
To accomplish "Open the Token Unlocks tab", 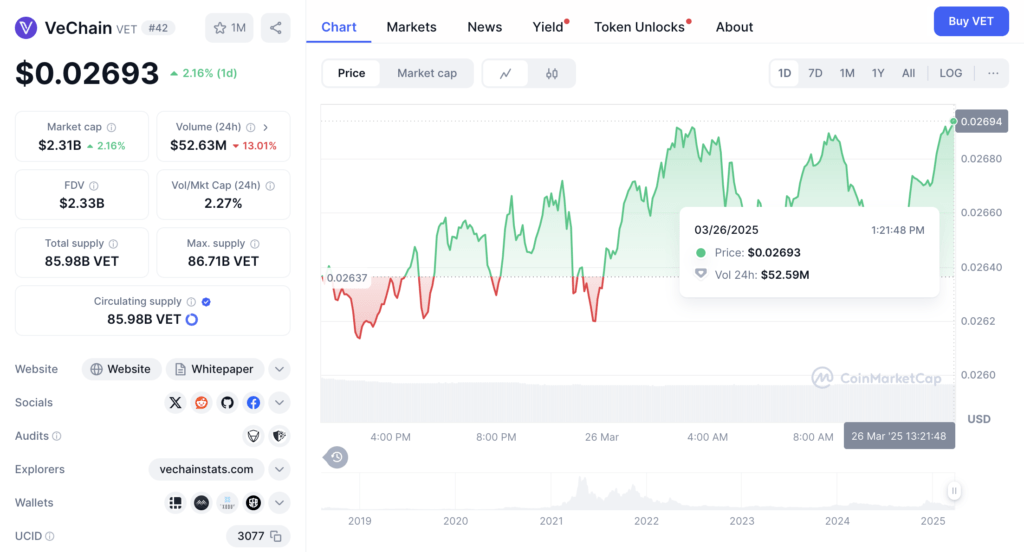I will coord(640,27).
